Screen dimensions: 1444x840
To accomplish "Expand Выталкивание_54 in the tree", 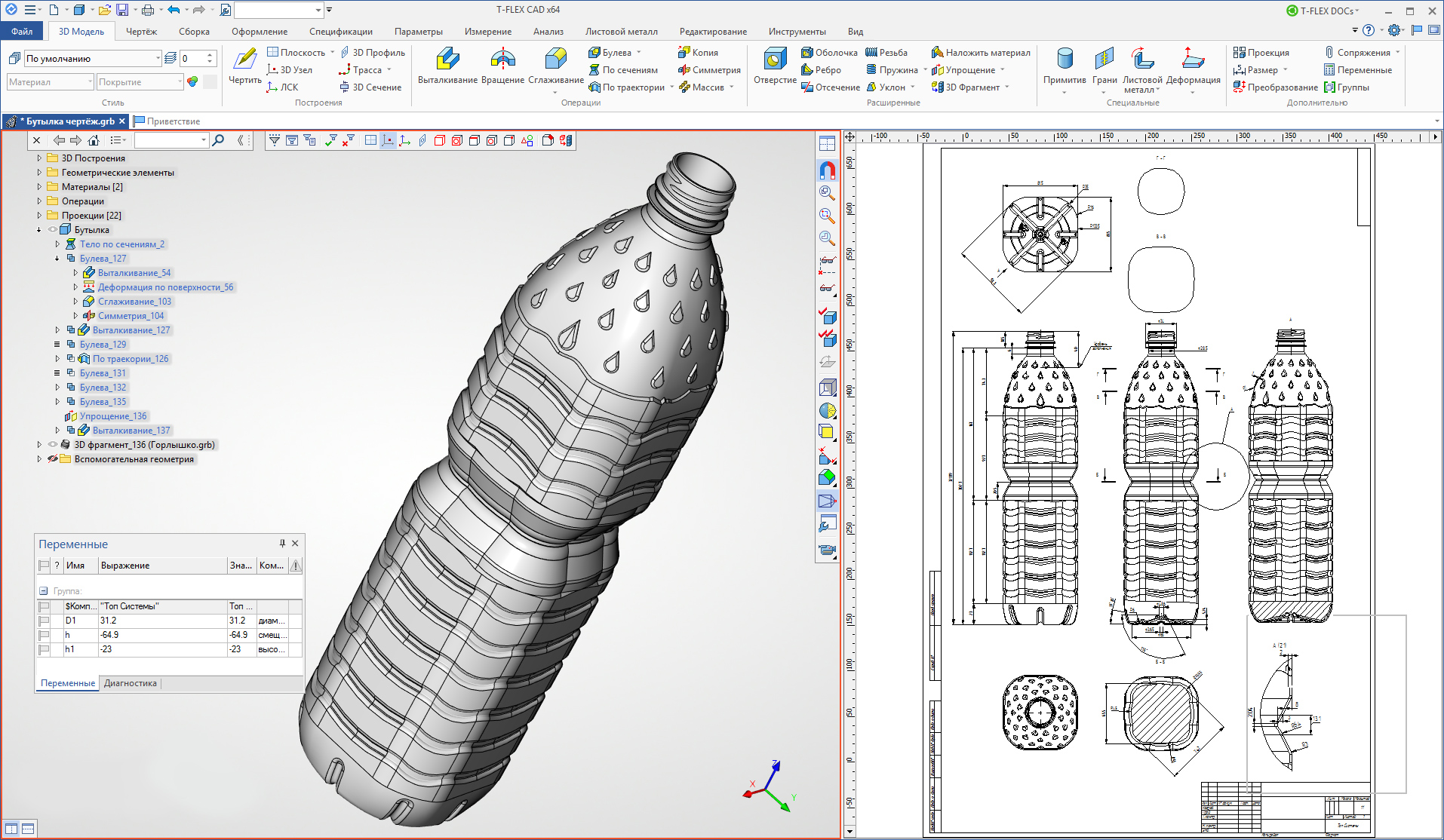I will (75, 273).
